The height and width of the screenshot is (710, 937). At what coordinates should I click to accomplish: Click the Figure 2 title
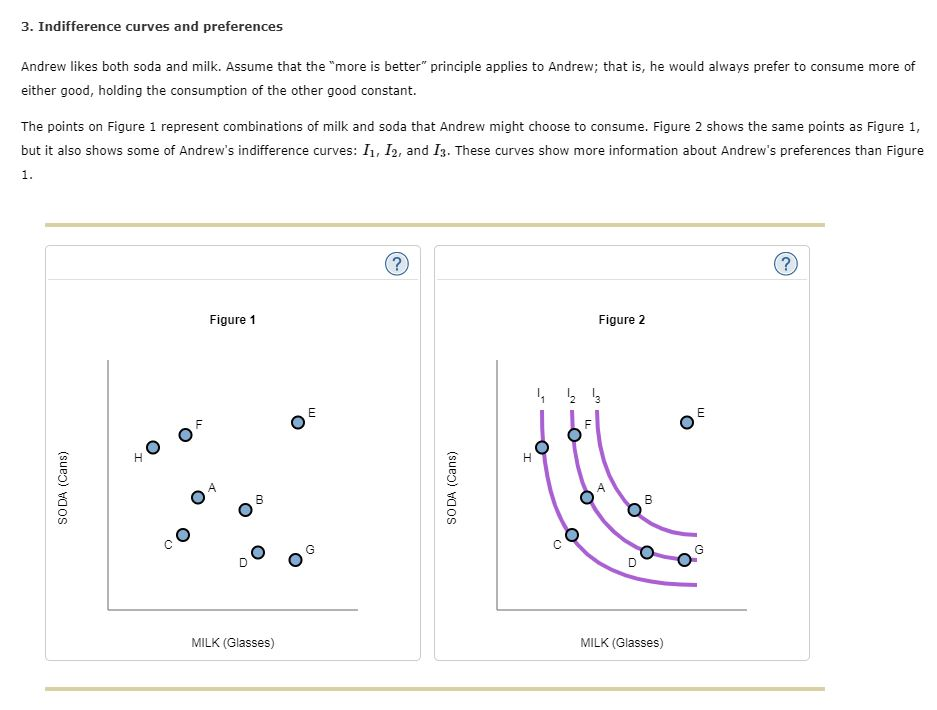pyautogui.click(x=622, y=320)
